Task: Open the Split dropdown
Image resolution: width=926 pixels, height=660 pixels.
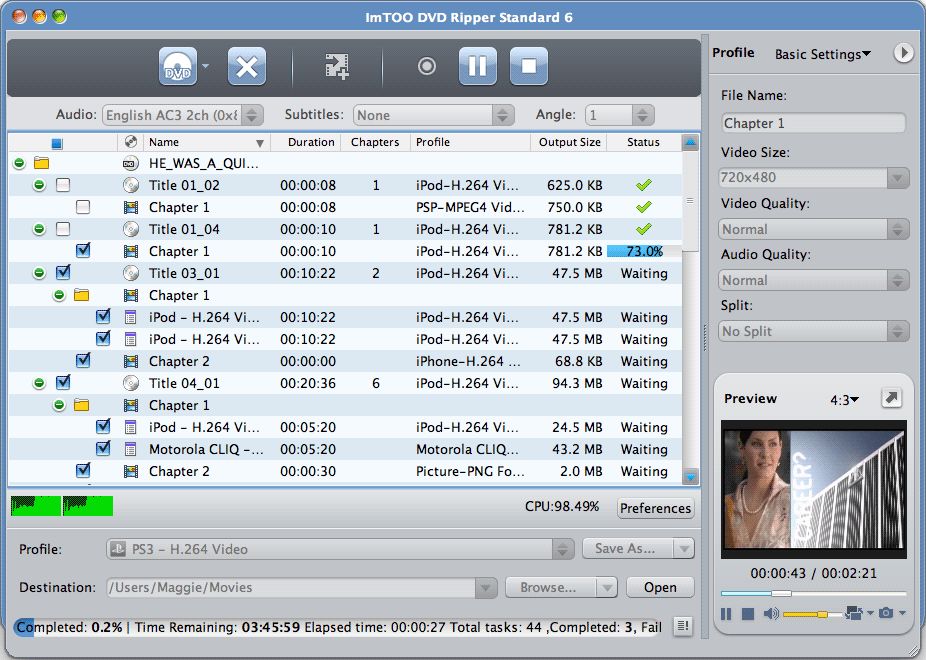Action: coord(814,331)
